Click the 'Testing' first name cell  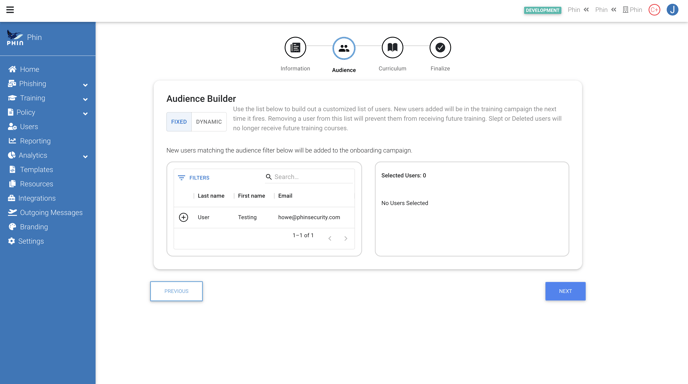(x=247, y=217)
